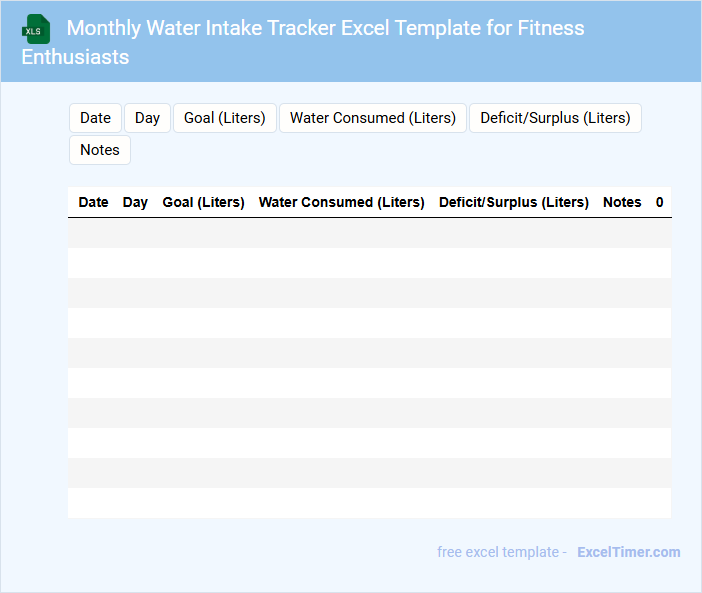Select the Notes tag button

[x=100, y=150]
